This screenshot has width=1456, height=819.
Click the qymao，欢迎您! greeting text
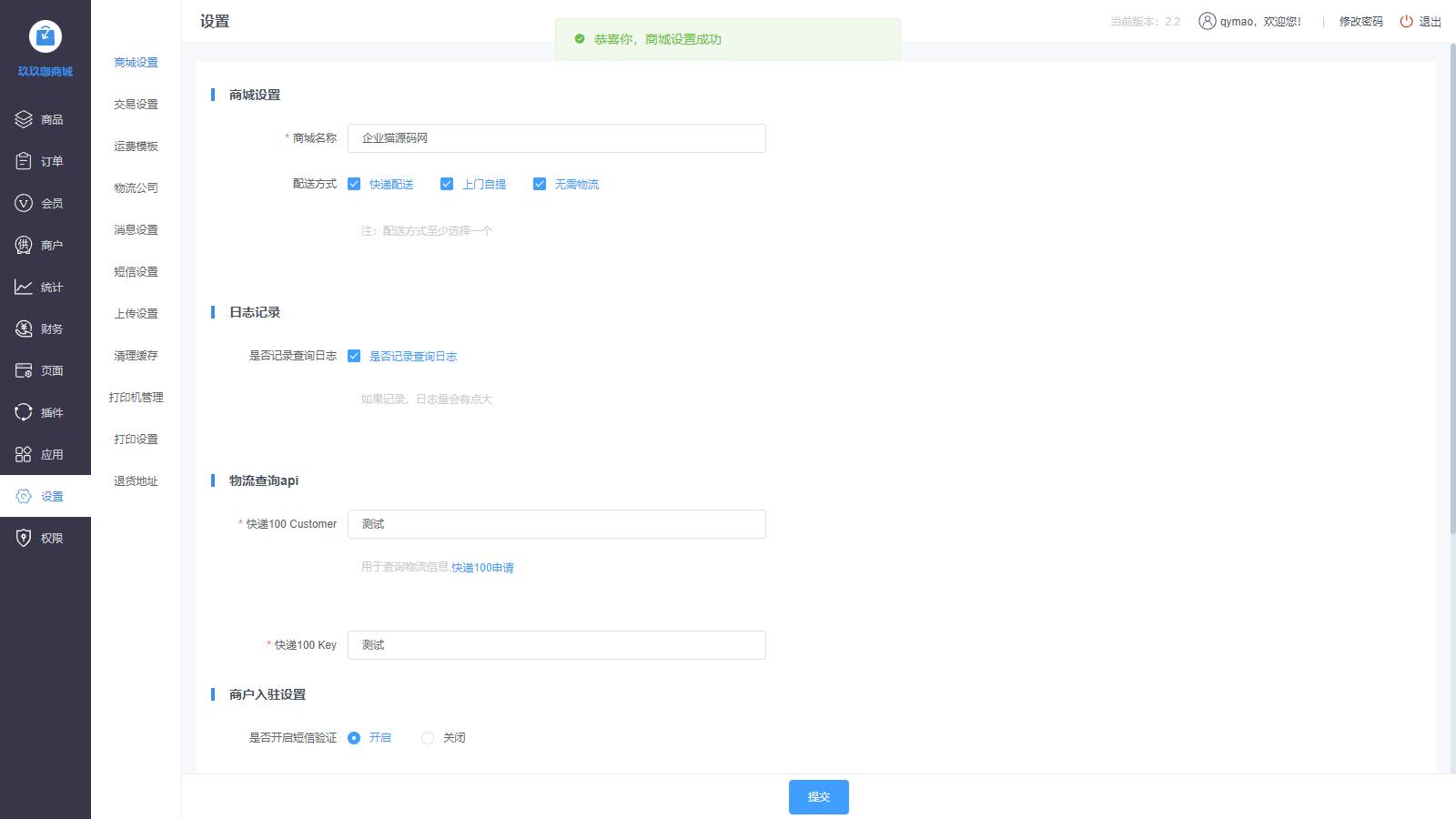coord(1260,22)
